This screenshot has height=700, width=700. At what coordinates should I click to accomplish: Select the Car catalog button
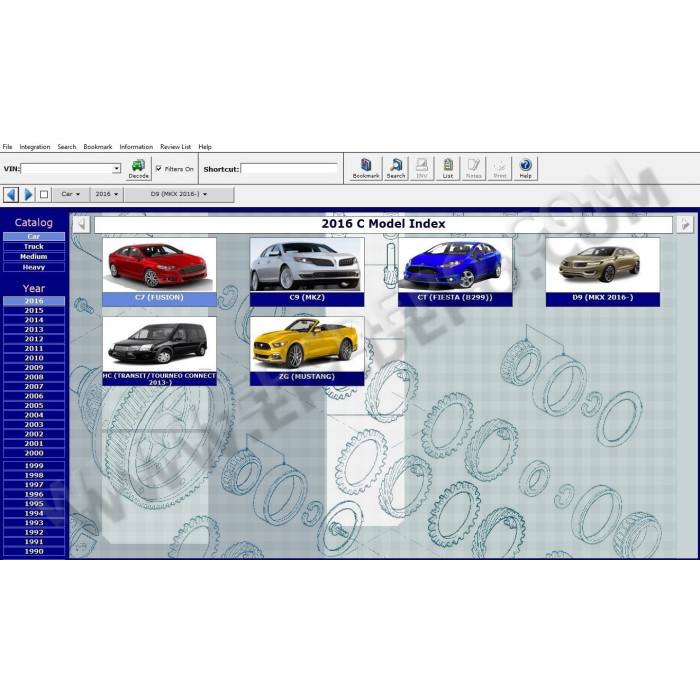tap(34, 237)
